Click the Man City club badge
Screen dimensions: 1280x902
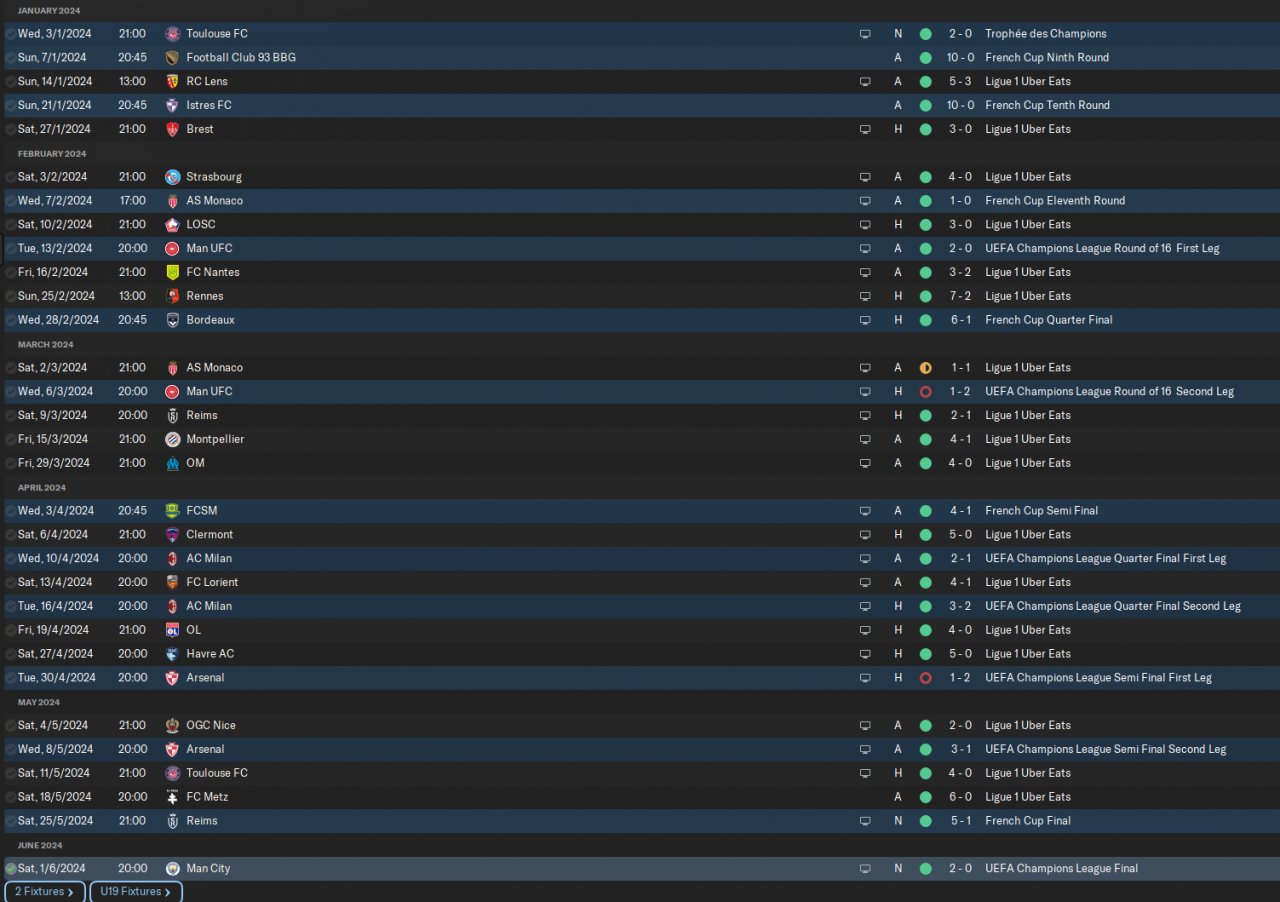tap(172, 869)
